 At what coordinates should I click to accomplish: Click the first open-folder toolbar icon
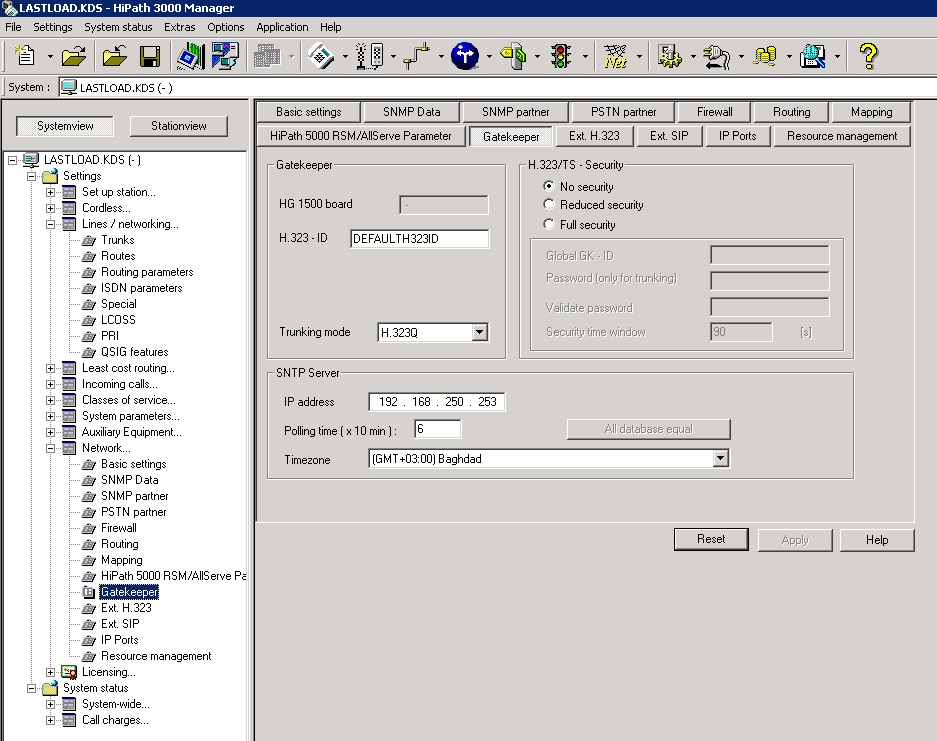[74, 56]
